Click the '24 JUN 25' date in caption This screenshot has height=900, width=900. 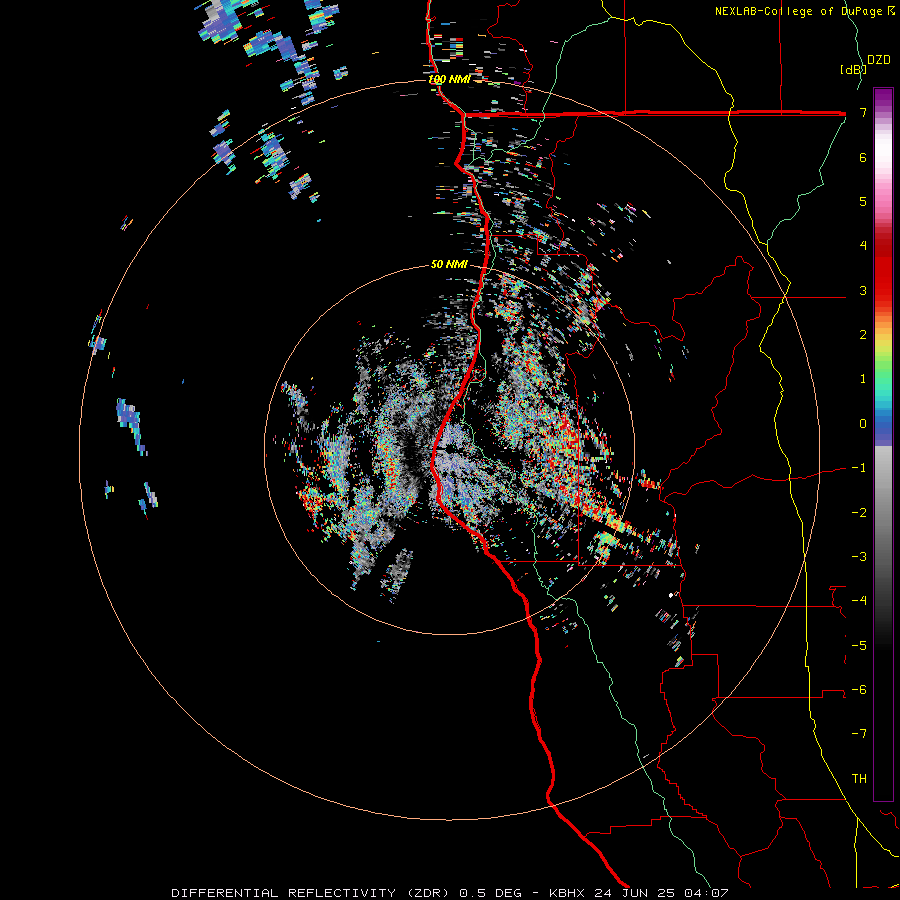tap(636, 893)
